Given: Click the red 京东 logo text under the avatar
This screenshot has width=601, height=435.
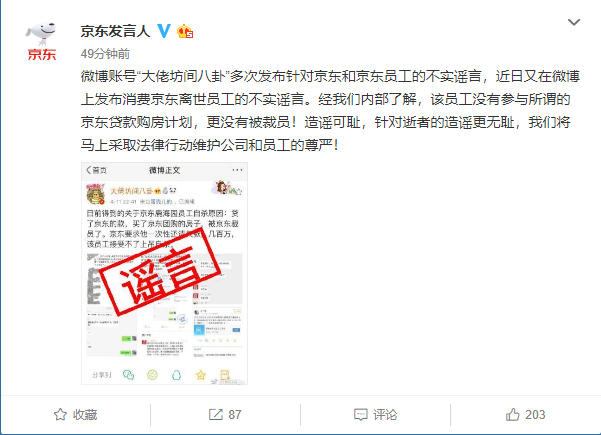Looking at the screenshot, I should click(41, 54).
